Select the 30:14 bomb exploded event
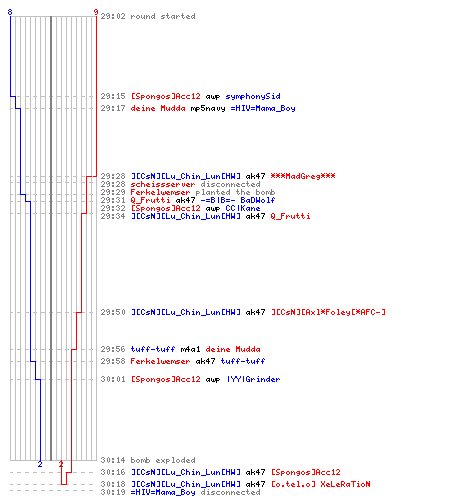 point(148,460)
